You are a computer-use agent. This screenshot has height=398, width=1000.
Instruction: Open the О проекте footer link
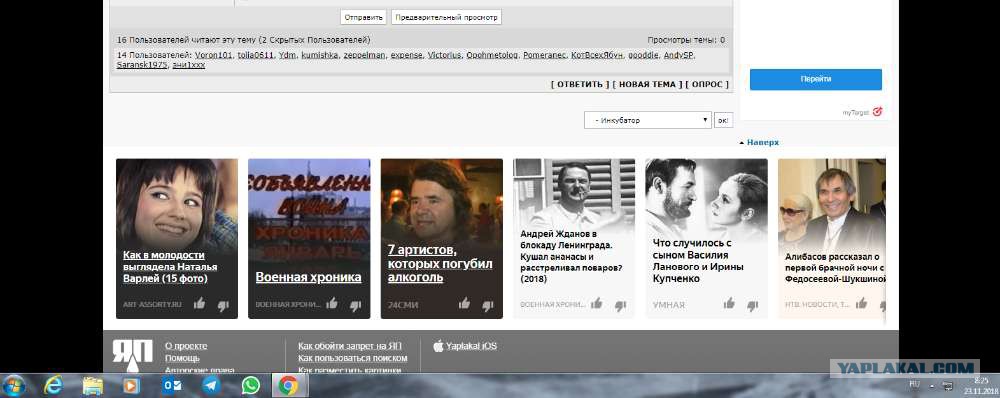pos(186,346)
